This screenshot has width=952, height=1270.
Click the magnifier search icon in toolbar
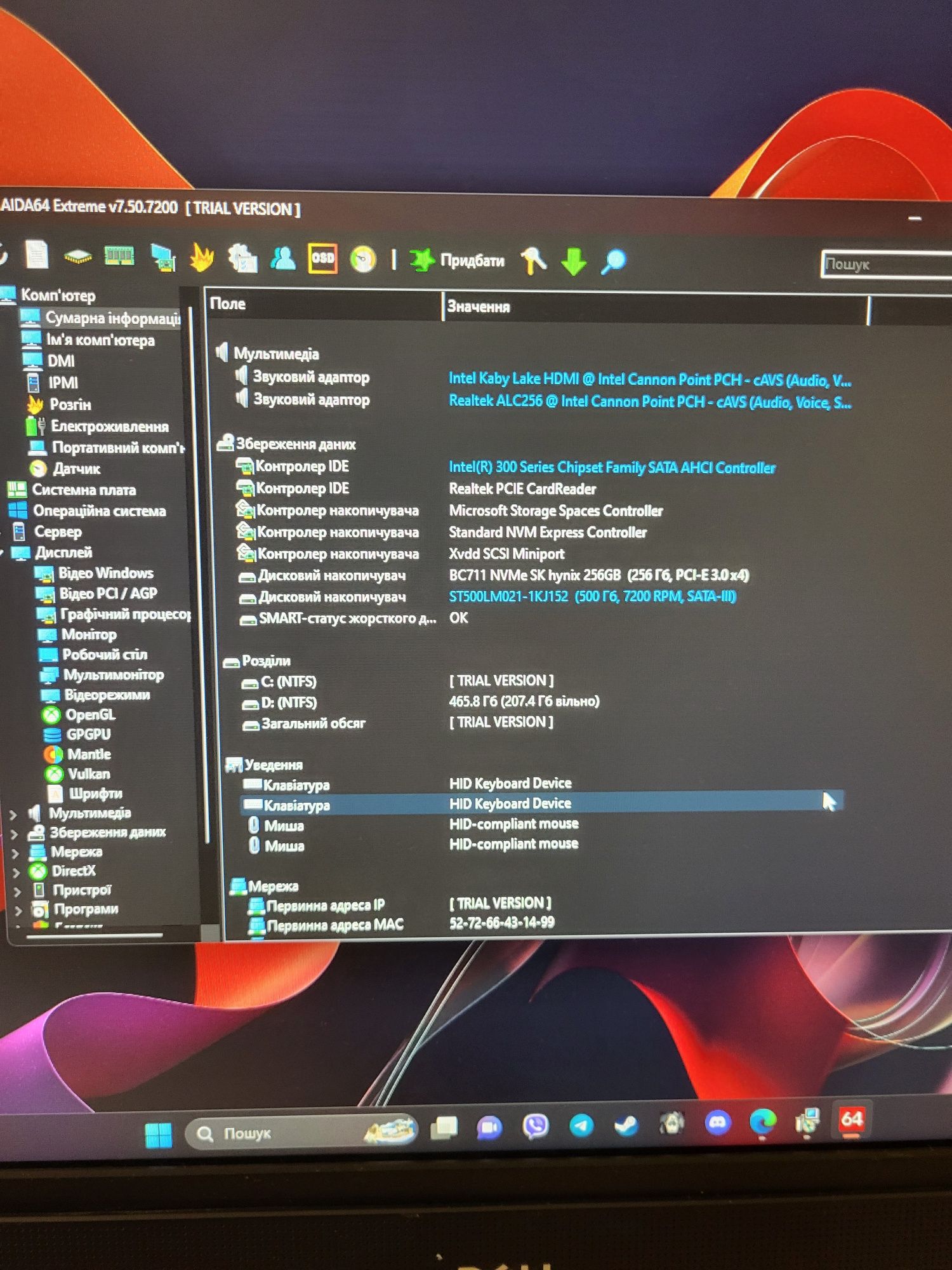coord(614,261)
